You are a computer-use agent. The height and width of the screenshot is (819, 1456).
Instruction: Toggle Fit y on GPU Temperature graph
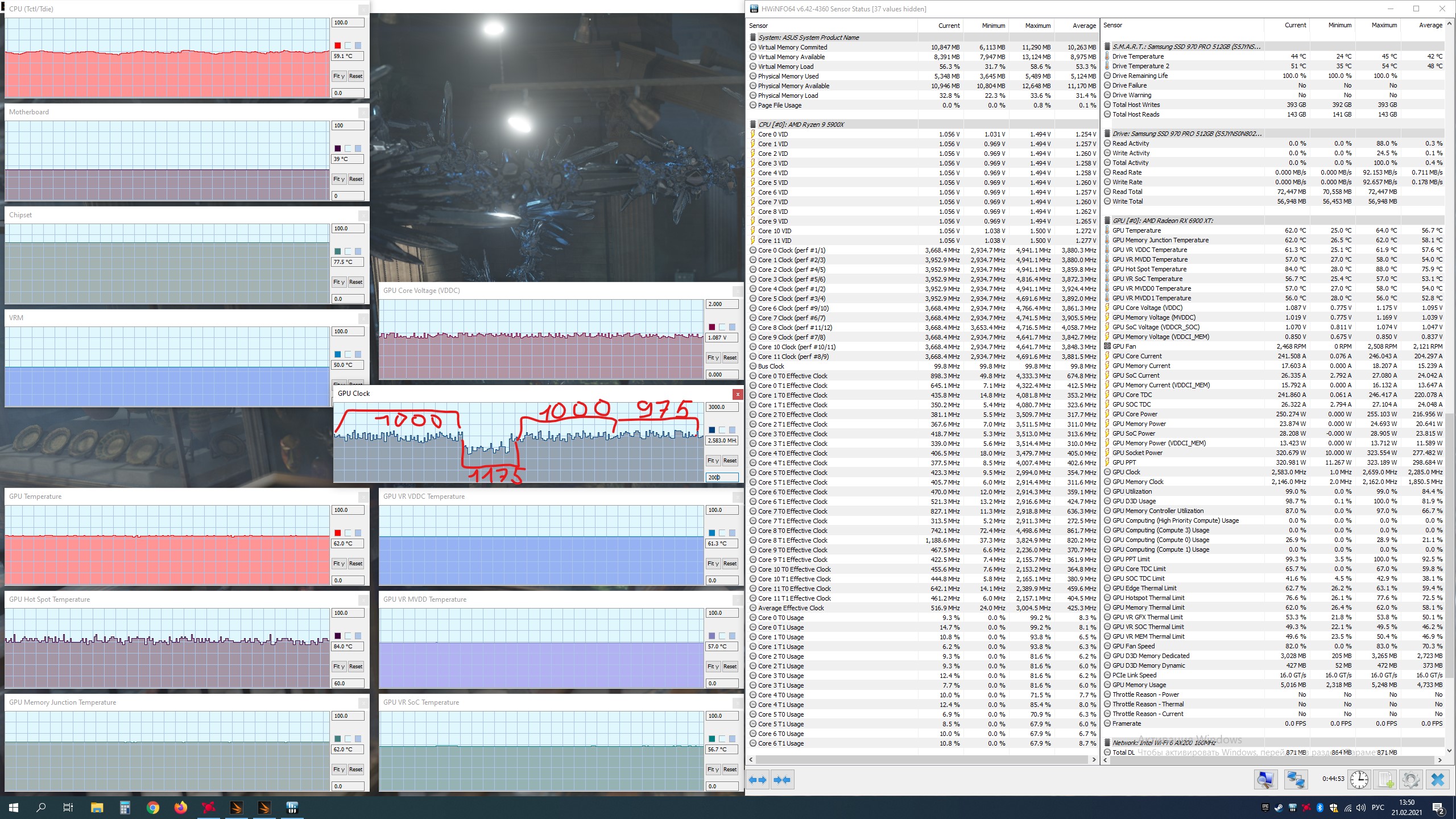(x=339, y=564)
